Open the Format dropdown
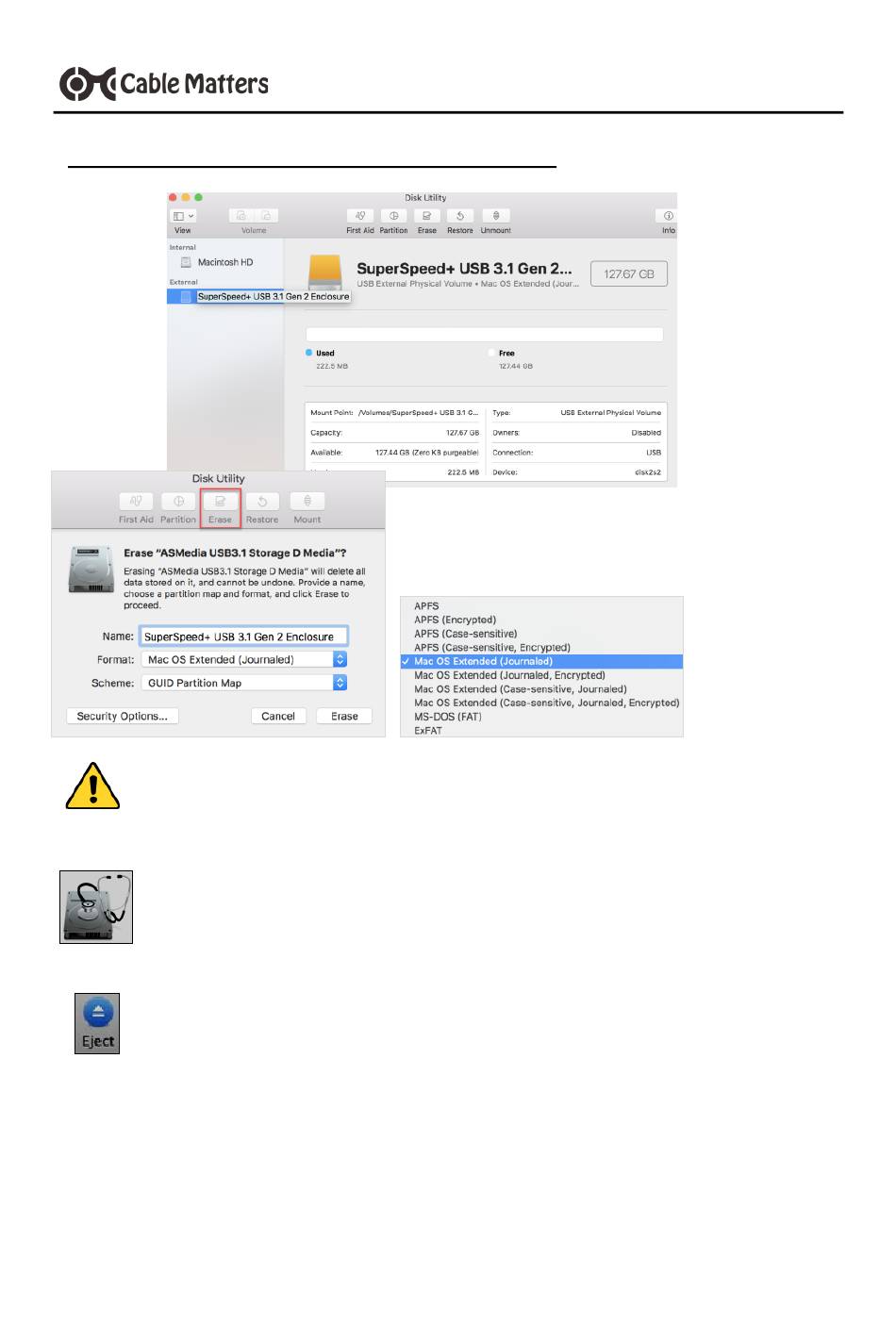The width and height of the screenshot is (896, 1323). (244, 660)
